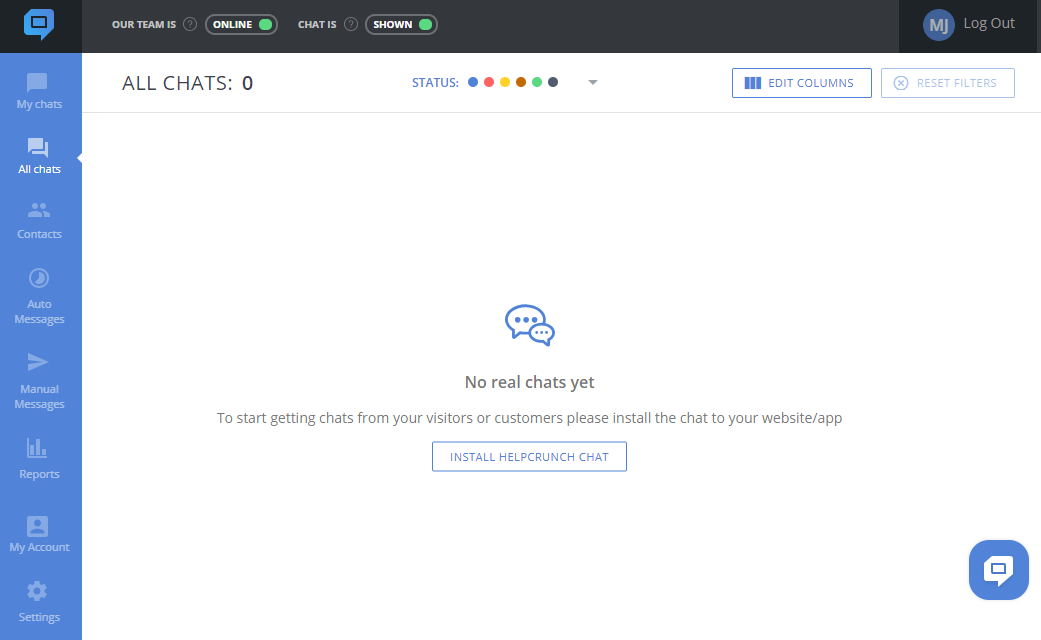Select the brown status dot

[x=521, y=82]
